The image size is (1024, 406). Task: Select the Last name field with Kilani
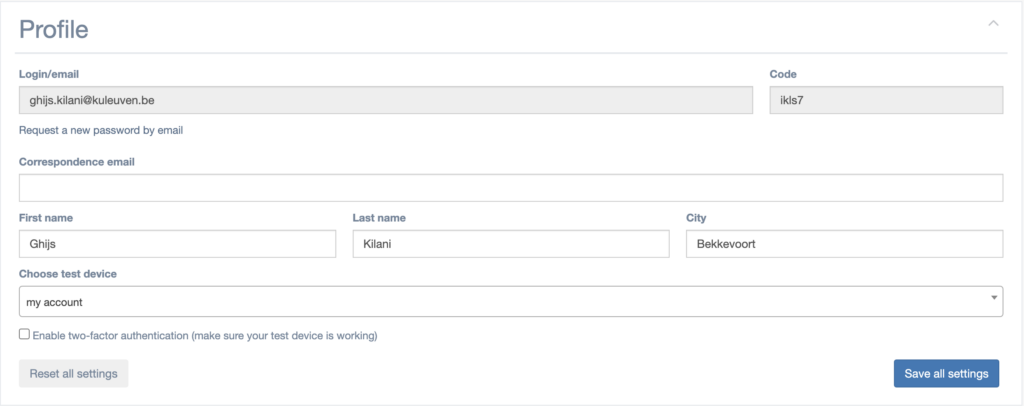510,244
